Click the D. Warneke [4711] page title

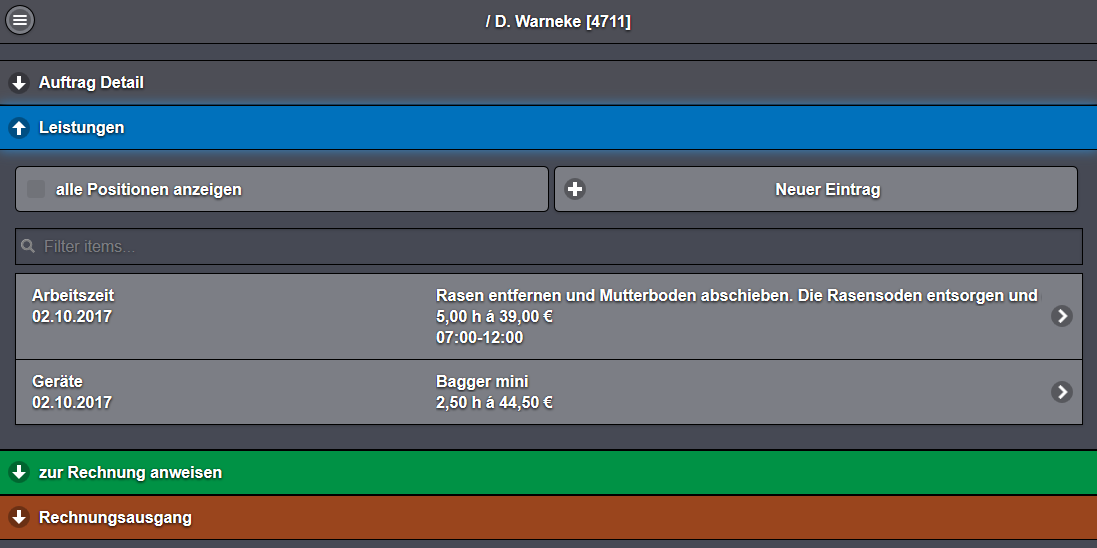point(558,21)
